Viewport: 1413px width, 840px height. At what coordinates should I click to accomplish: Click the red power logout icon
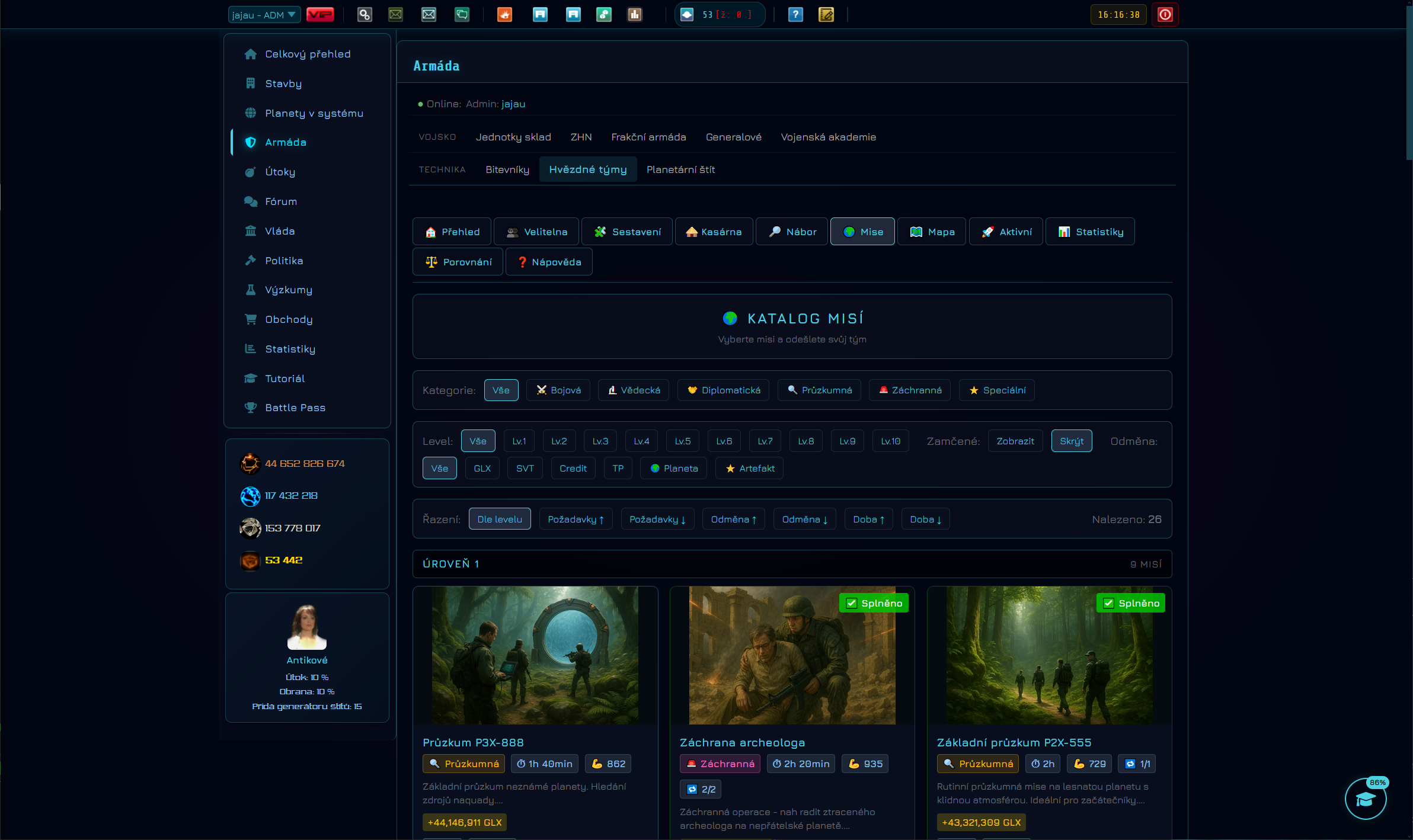coord(1165,15)
